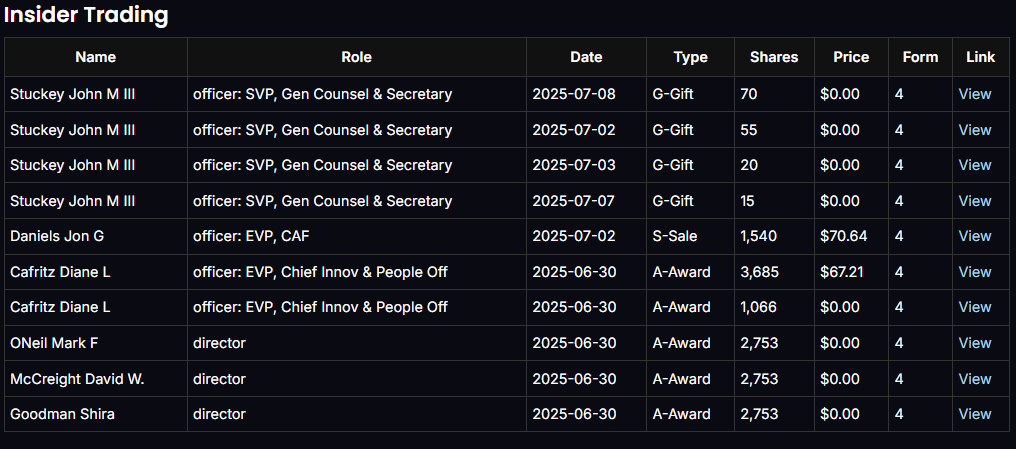This screenshot has width=1016, height=449.
Task: Open View link for Stuckey 2025-07-03 gift
Action: [x=974, y=165]
